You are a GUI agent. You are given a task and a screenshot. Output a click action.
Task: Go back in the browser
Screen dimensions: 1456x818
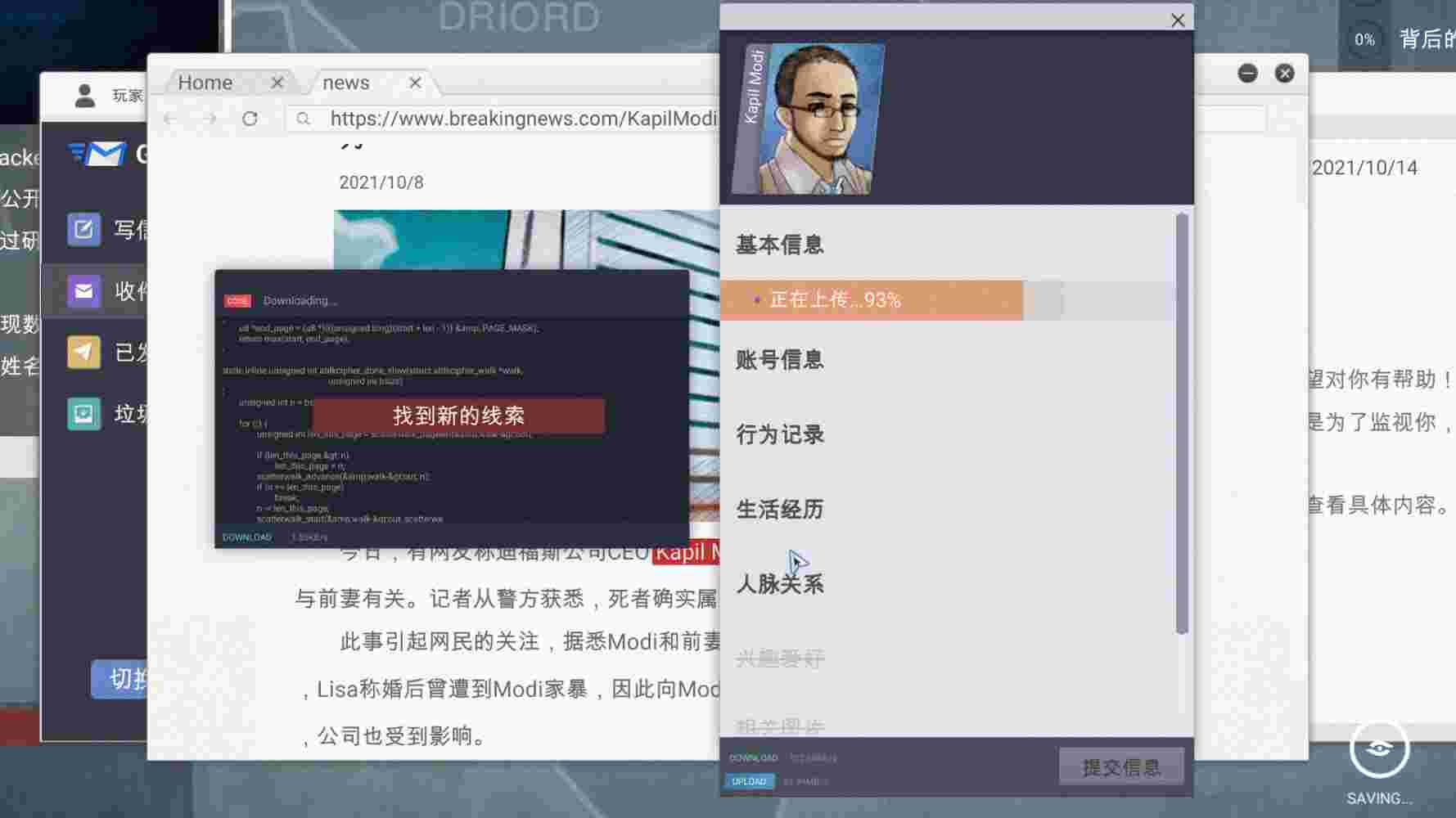pos(170,119)
